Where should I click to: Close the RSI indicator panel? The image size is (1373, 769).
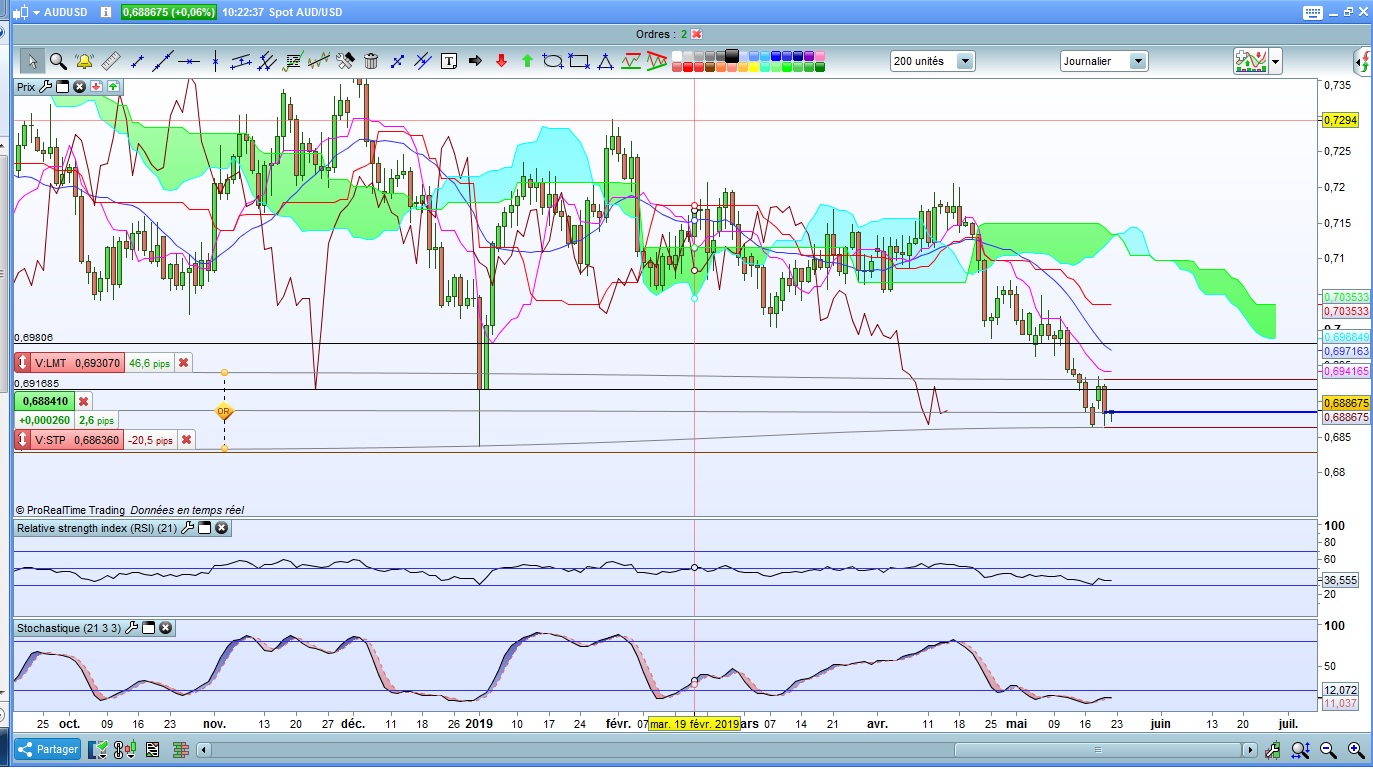[x=221, y=528]
